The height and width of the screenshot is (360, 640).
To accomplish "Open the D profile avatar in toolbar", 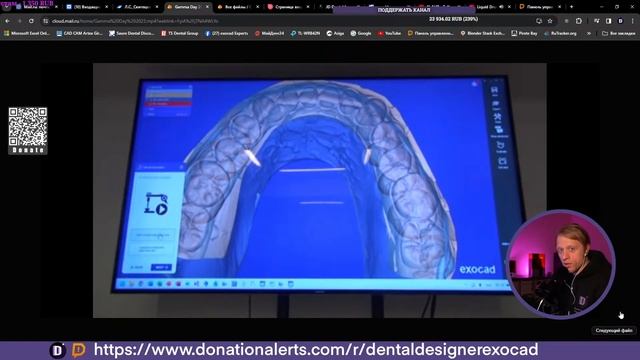I will click(620, 21).
